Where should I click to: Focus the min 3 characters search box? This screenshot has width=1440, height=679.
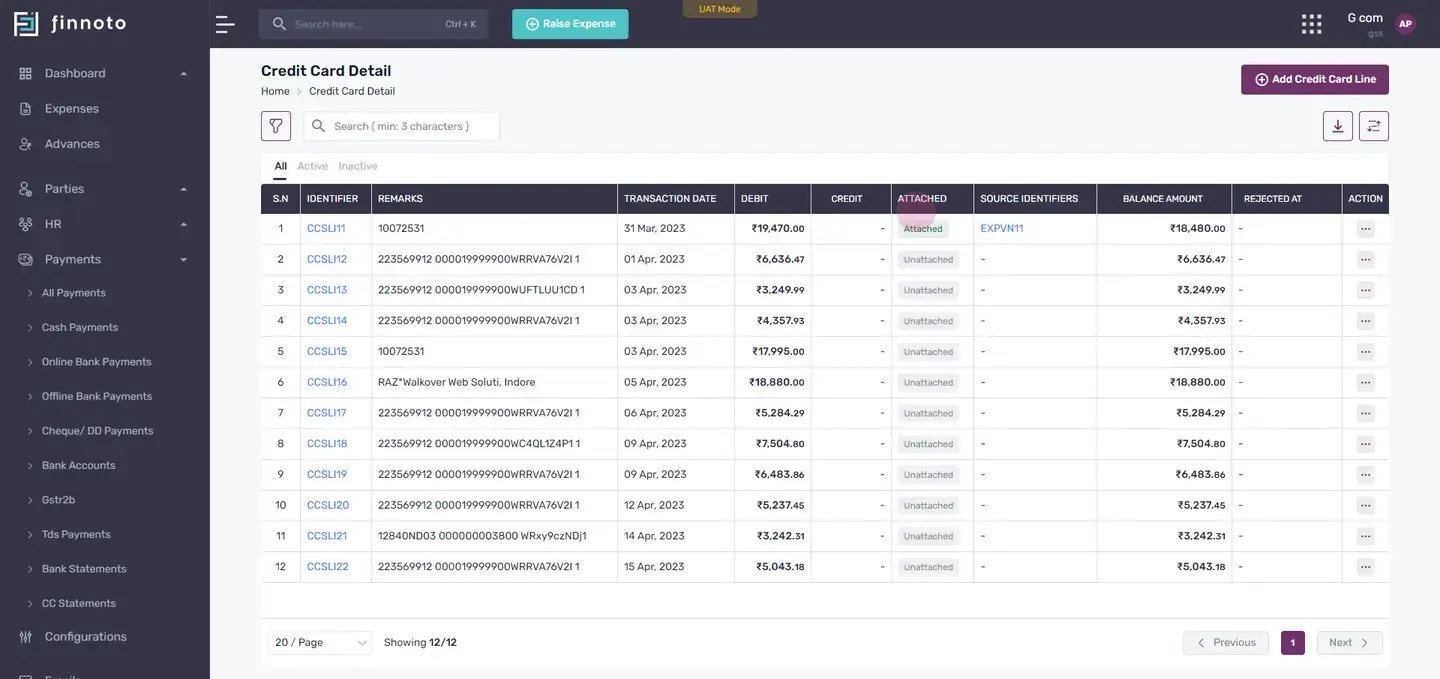coord(402,126)
